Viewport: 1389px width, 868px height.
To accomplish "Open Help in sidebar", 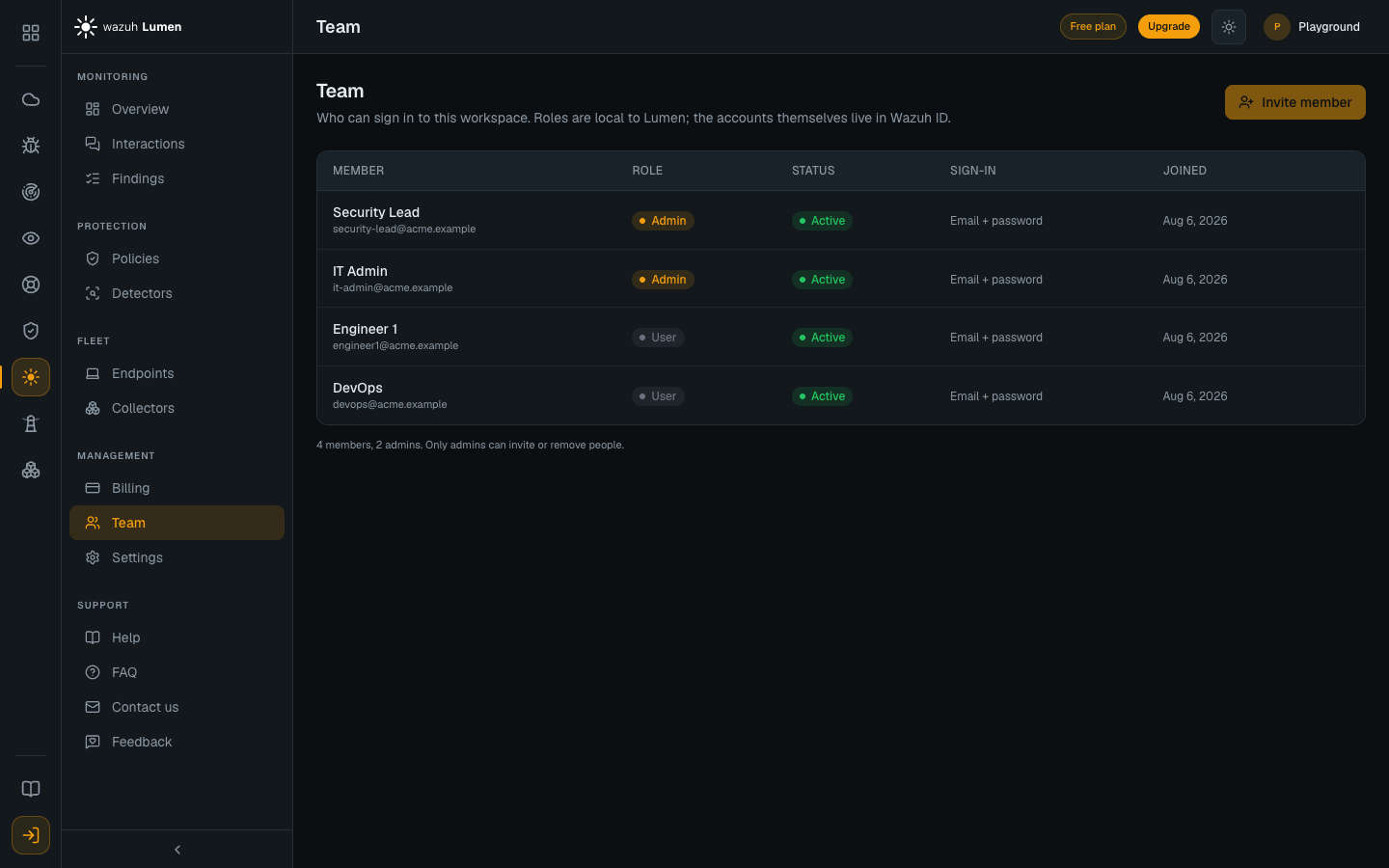I will [x=177, y=637].
